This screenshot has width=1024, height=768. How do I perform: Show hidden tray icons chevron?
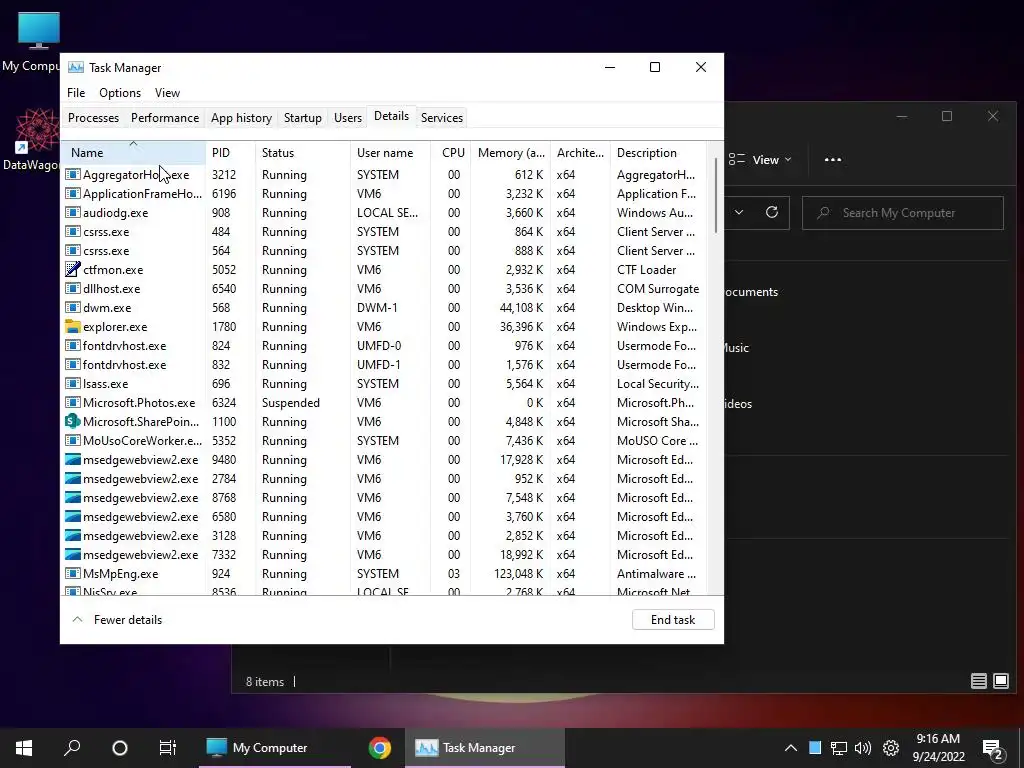click(790, 748)
